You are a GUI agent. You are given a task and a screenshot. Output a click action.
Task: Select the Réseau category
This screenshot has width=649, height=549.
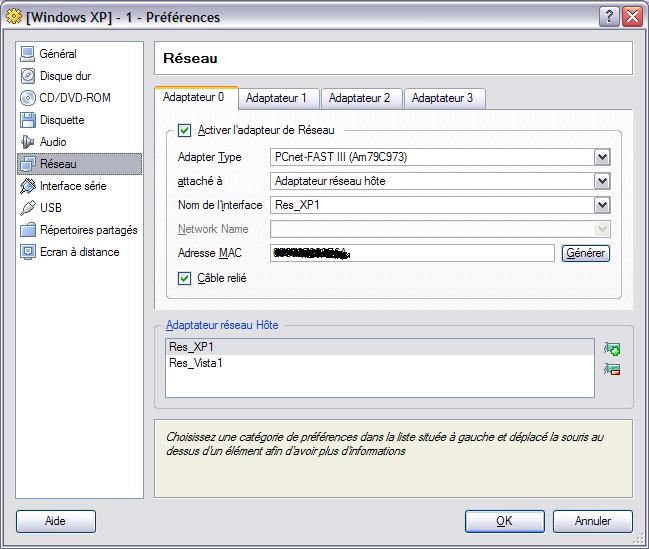click(79, 164)
